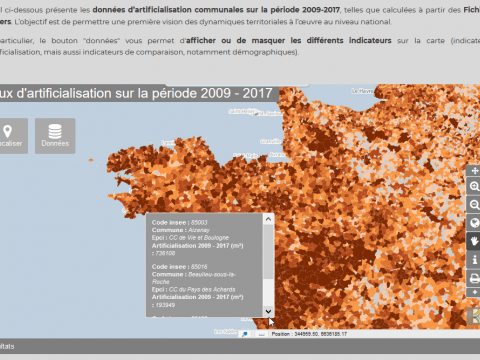Print the map with the printer icon
This screenshot has width=480, height=360.
click(474, 278)
